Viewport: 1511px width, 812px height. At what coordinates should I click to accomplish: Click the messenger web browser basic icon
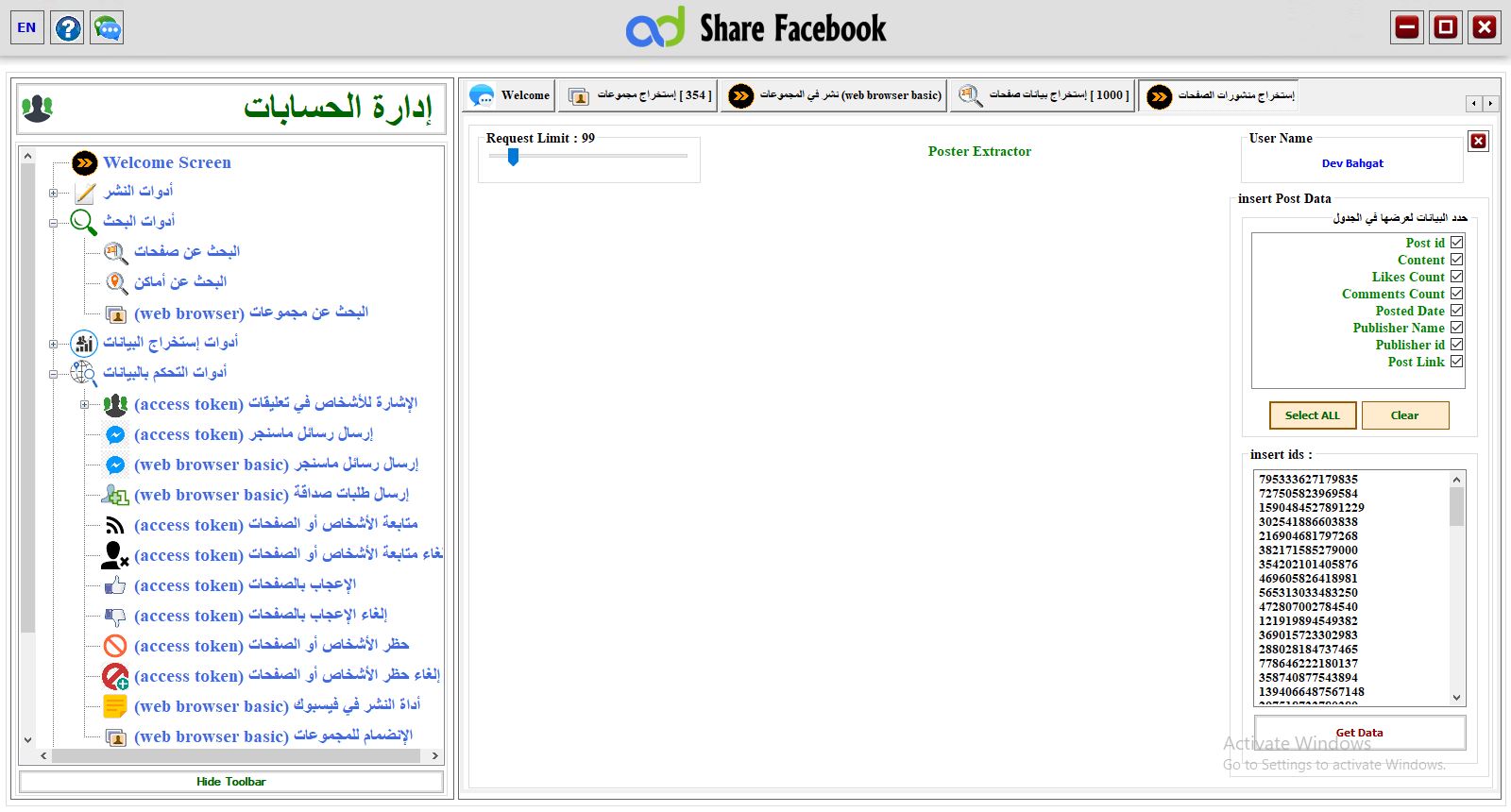tap(115, 465)
